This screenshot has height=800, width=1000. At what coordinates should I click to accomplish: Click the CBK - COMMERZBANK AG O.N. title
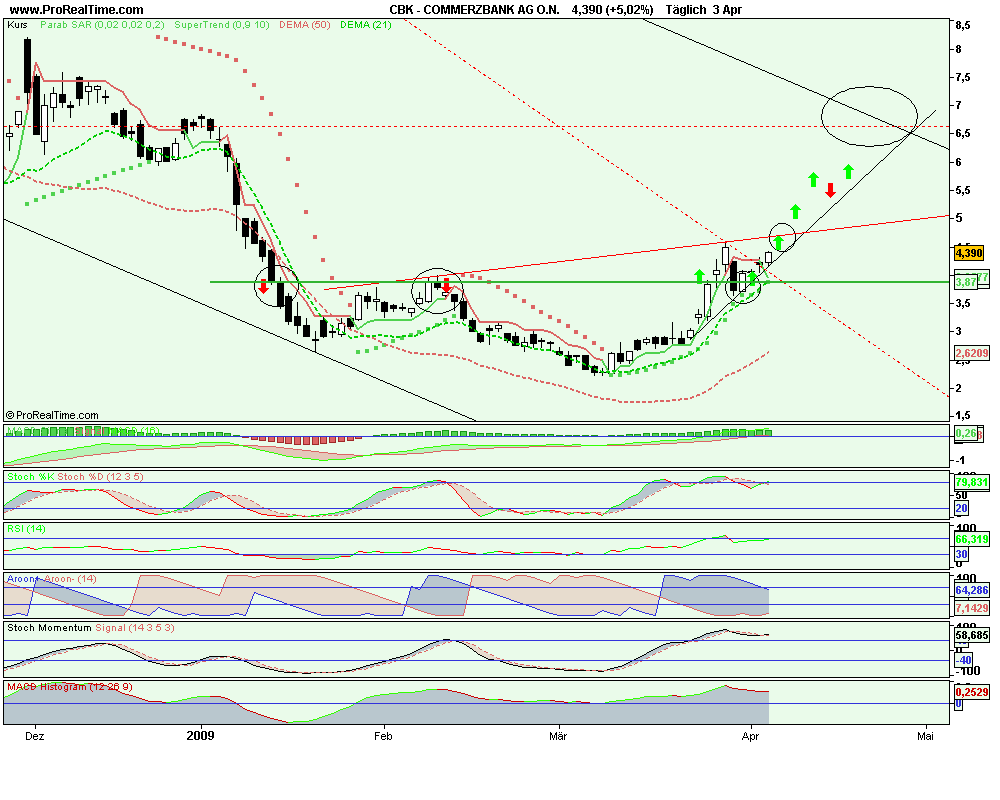pyautogui.click(x=474, y=10)
